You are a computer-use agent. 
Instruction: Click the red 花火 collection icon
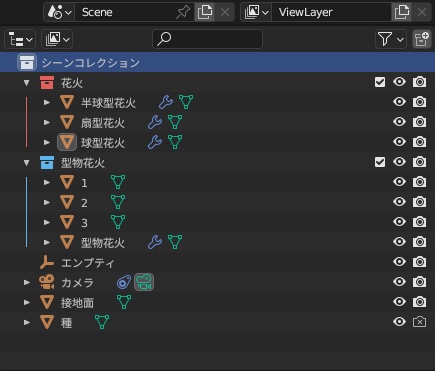point(47,82)
